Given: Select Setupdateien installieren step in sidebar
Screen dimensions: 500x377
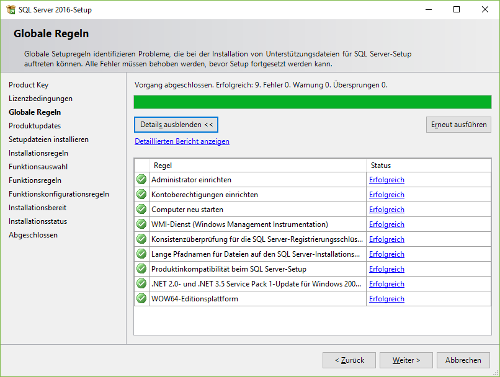Looking at the screenshot, I should point(48,139).
